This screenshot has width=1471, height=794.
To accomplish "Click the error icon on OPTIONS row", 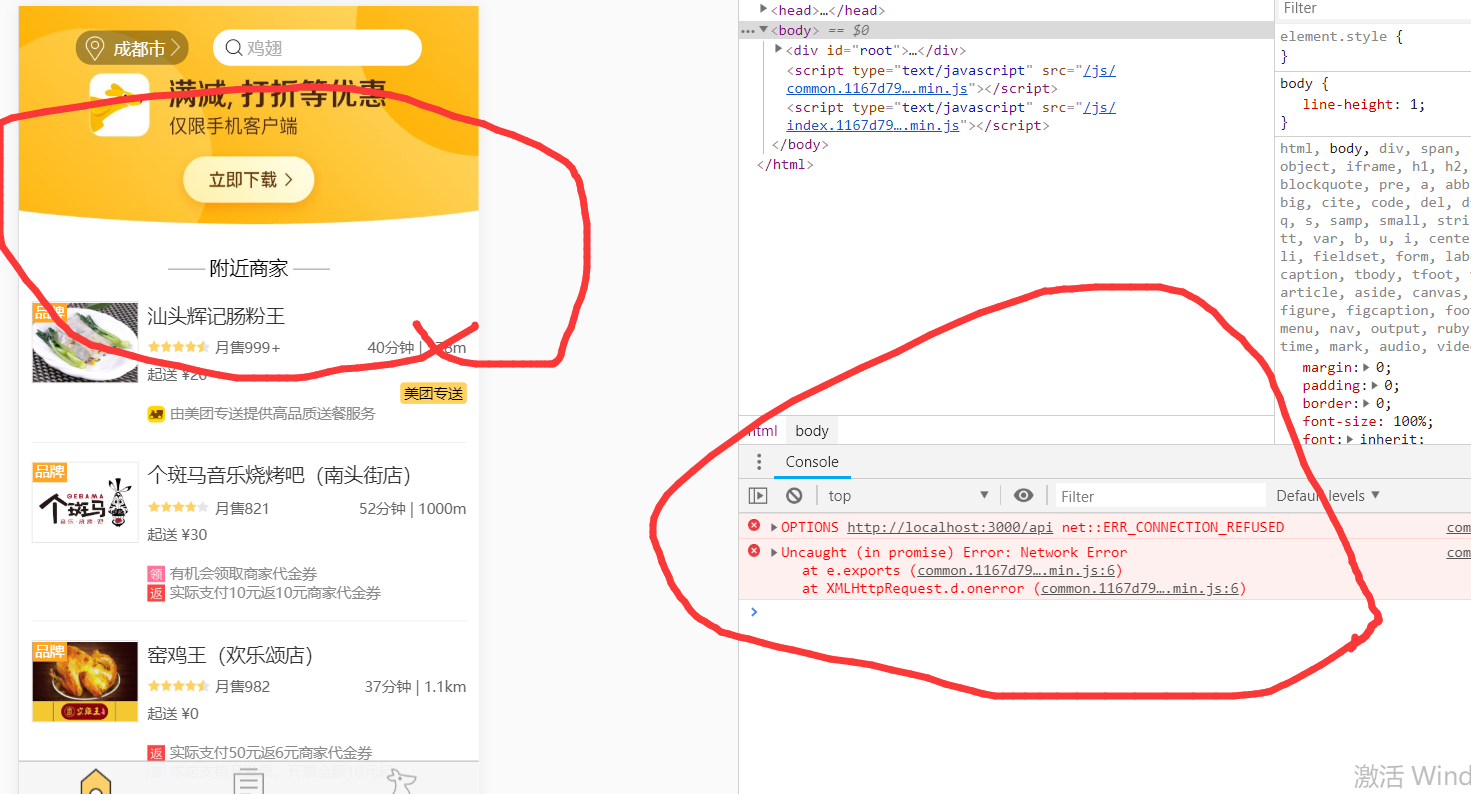I will pyautogui.click(x=754, y=526).
